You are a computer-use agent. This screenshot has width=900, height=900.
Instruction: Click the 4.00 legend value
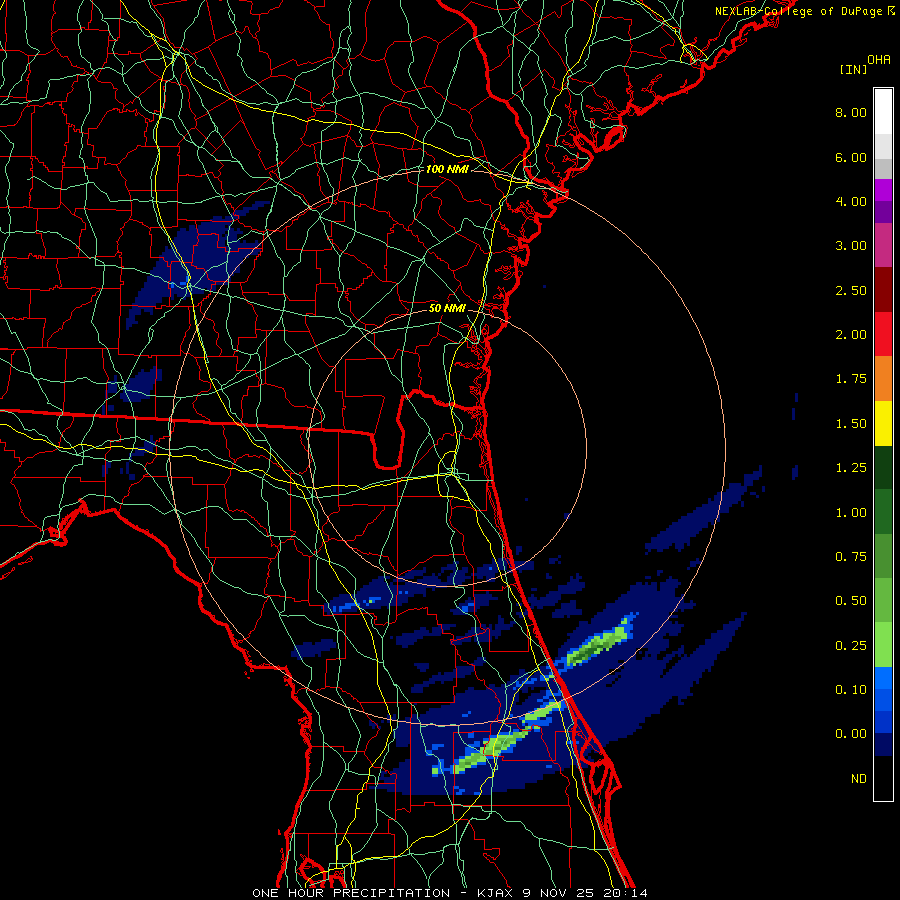click(851, 201)
